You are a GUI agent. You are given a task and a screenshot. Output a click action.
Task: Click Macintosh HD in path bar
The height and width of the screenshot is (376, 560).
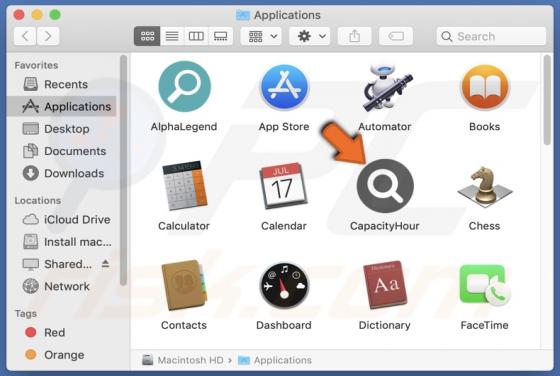(x=183, y=360)
